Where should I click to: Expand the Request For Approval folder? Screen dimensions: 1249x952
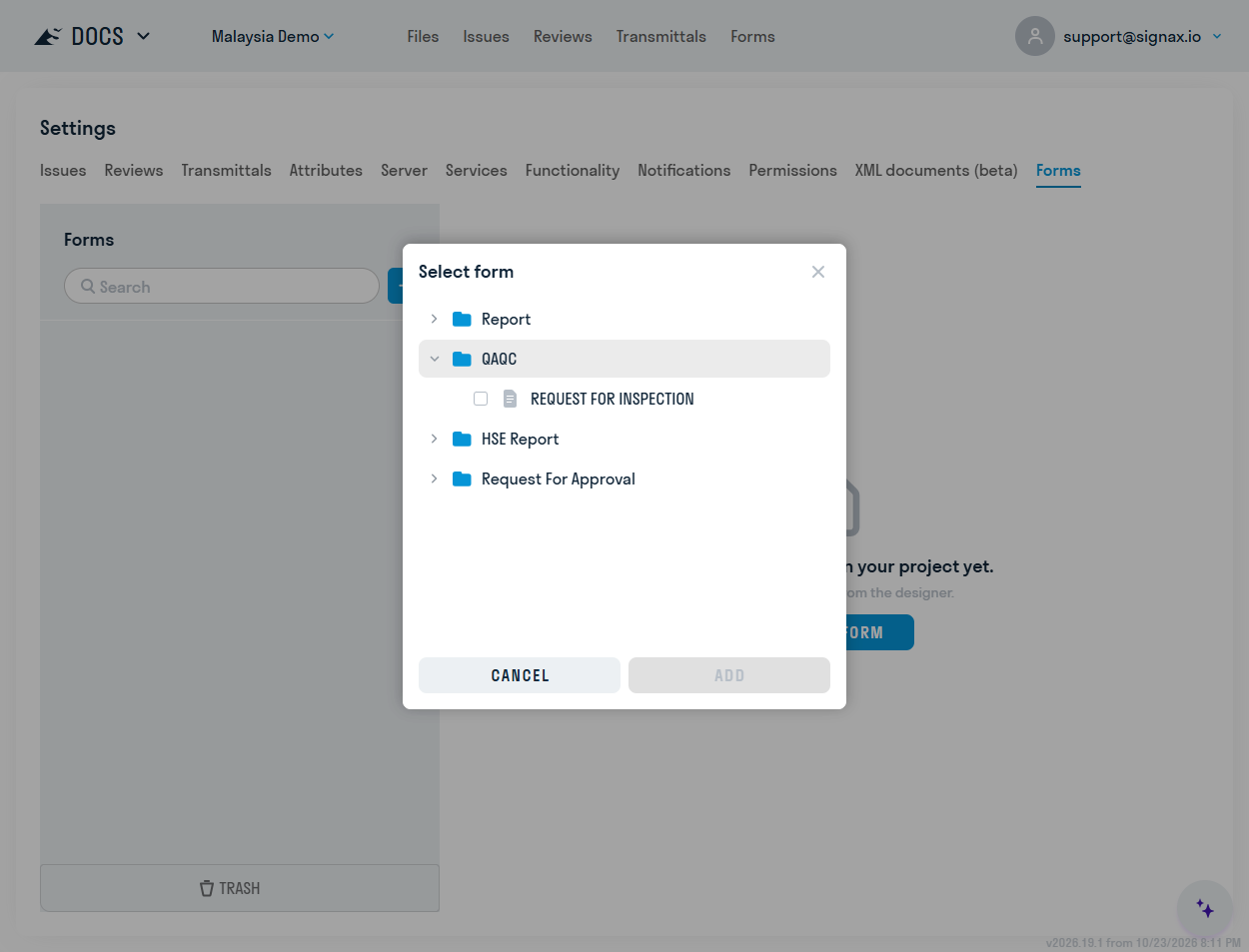[434, 478]
